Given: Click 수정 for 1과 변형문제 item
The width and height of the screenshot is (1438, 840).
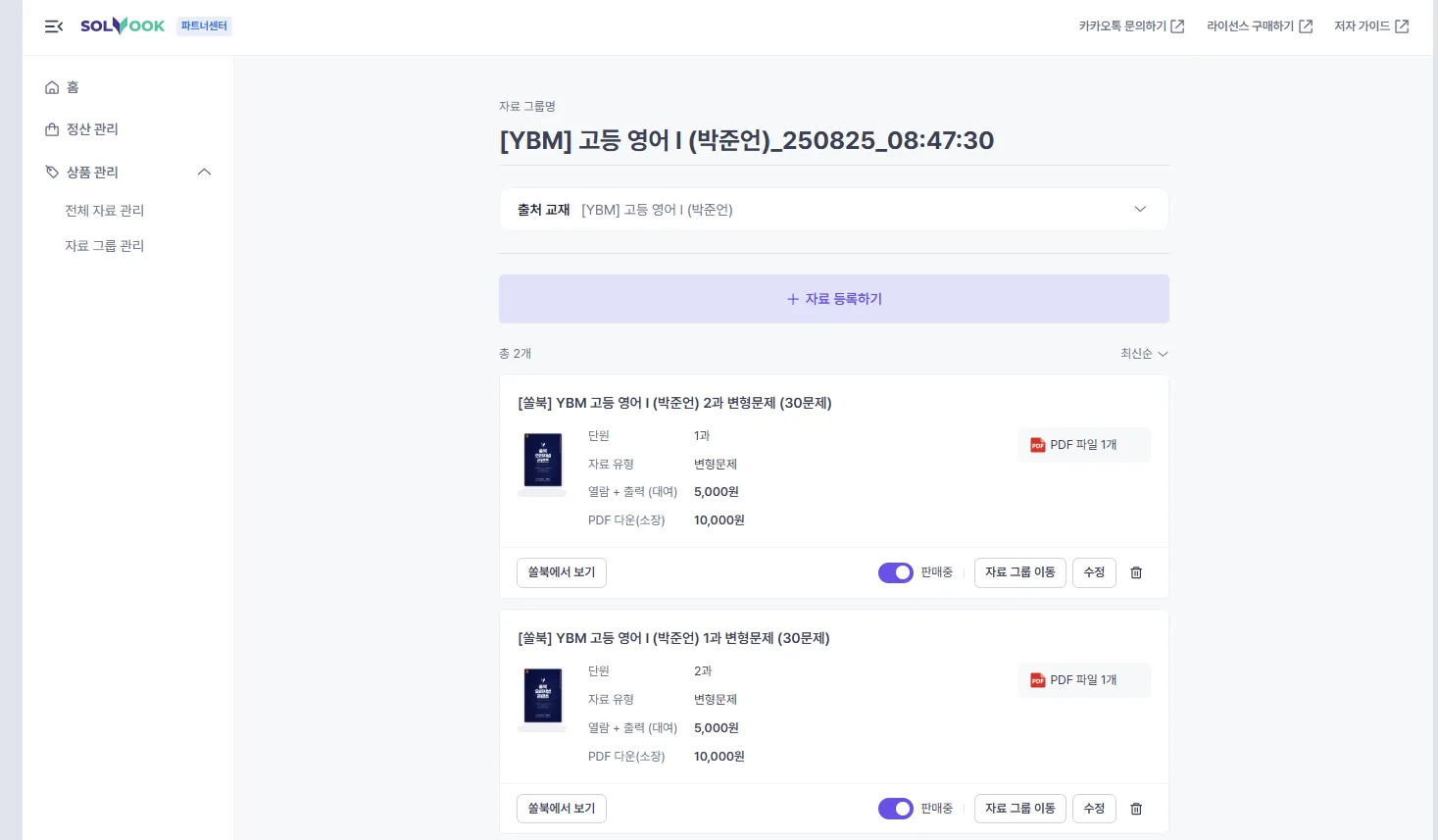Looking at the screenshot, I should click(1094, 809).
